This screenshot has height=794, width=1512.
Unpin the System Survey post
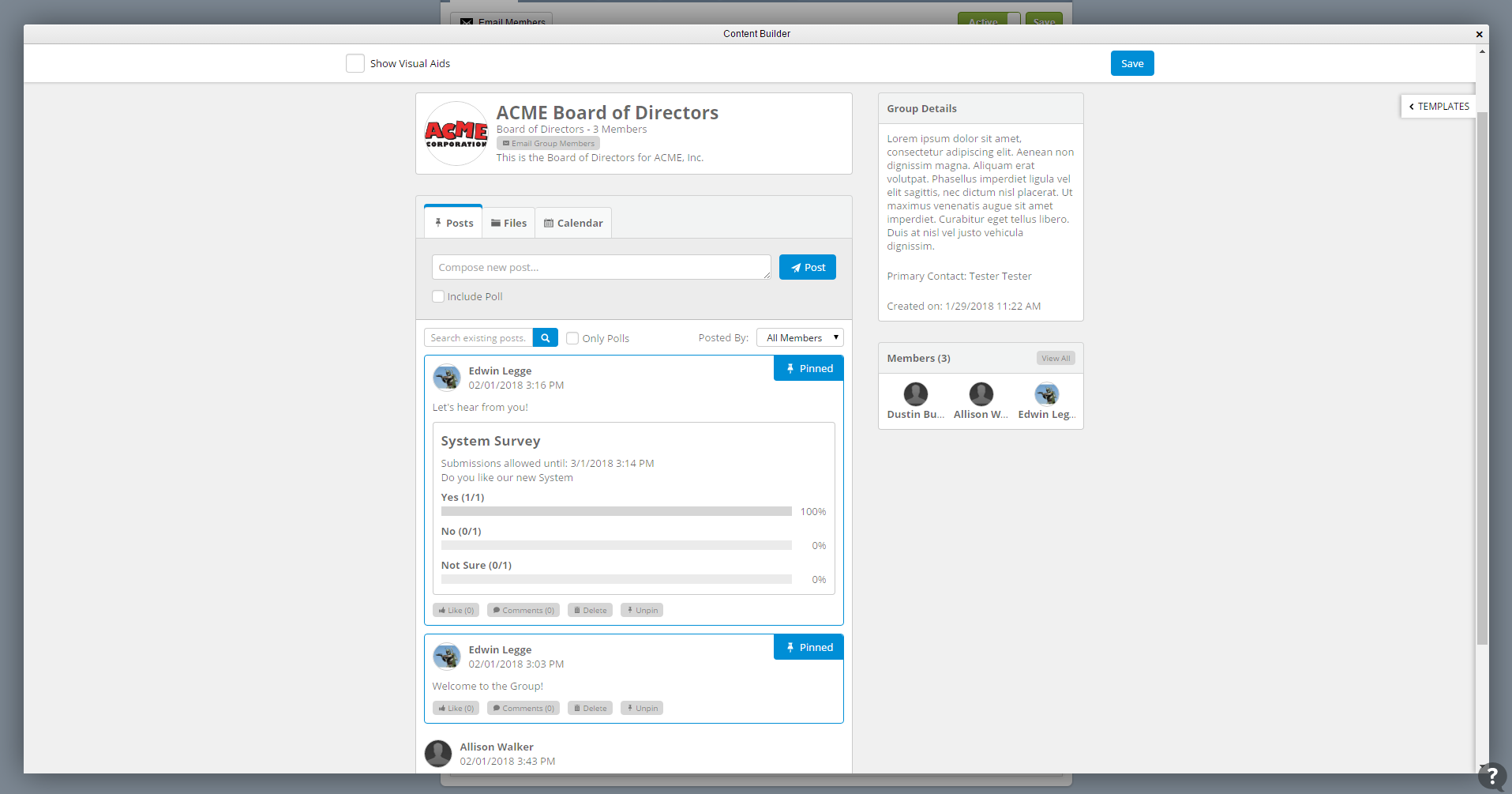tap(642, 610)
